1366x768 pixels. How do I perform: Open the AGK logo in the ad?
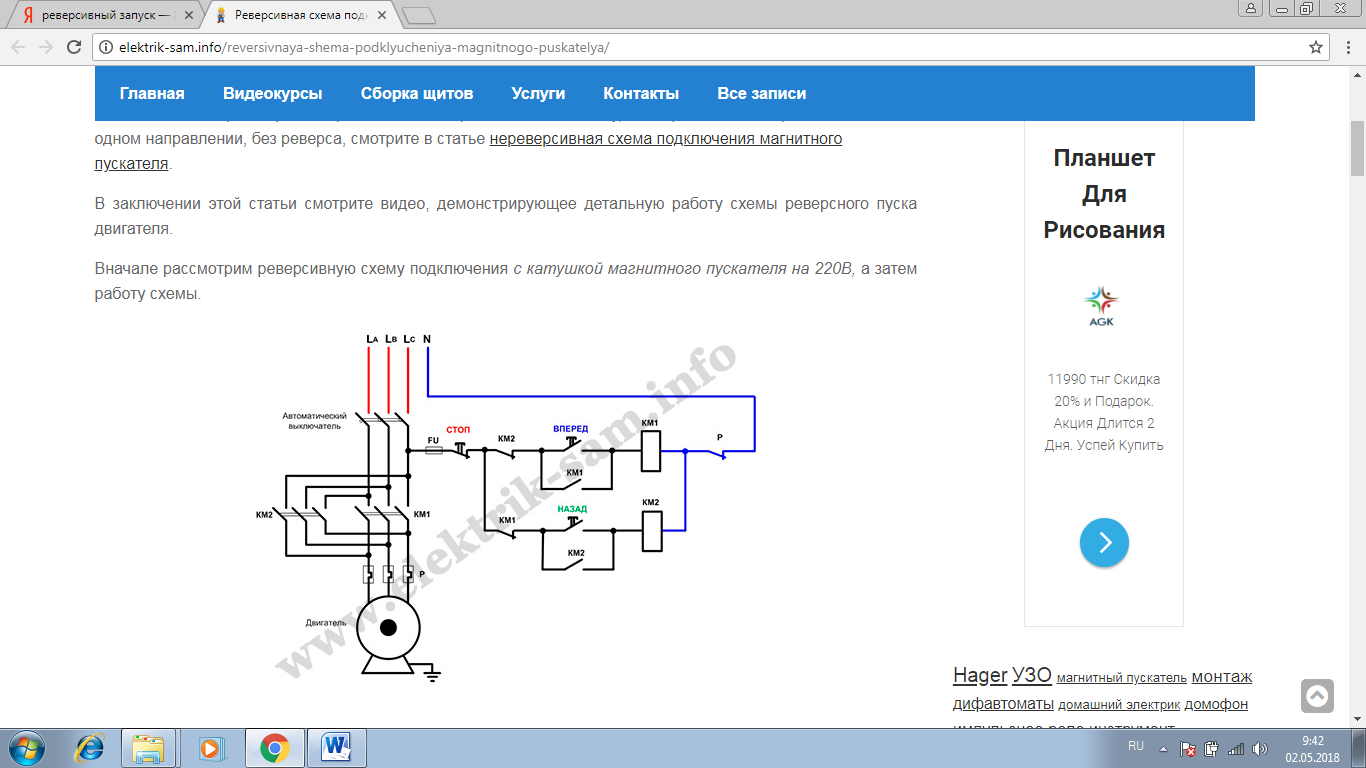[x=1102, y=305]
